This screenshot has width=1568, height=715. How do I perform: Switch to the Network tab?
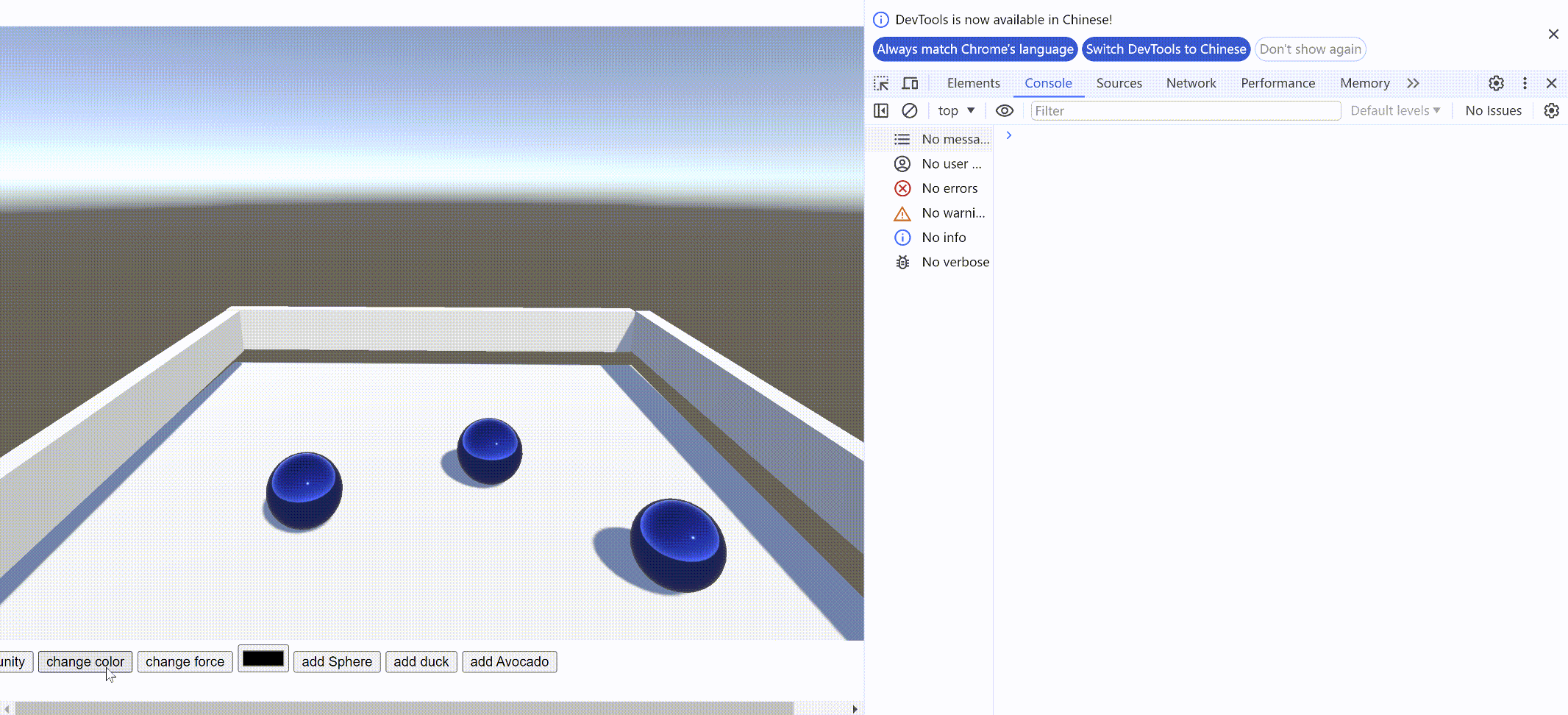tap(1191, 83)
